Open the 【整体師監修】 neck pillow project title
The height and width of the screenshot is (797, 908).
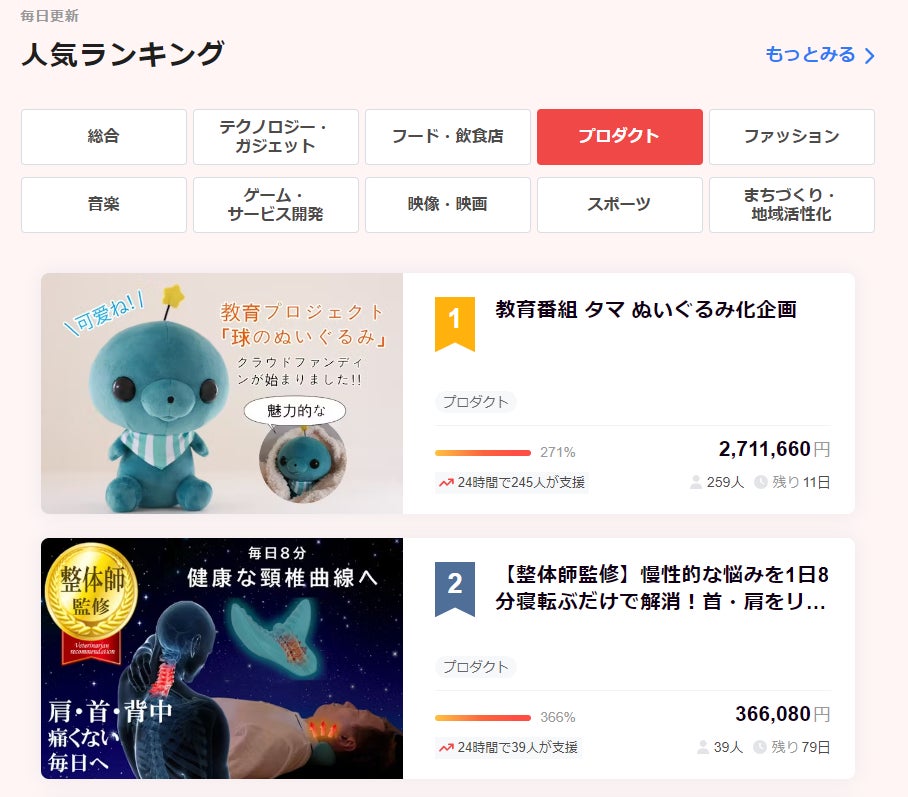(662, 588)
